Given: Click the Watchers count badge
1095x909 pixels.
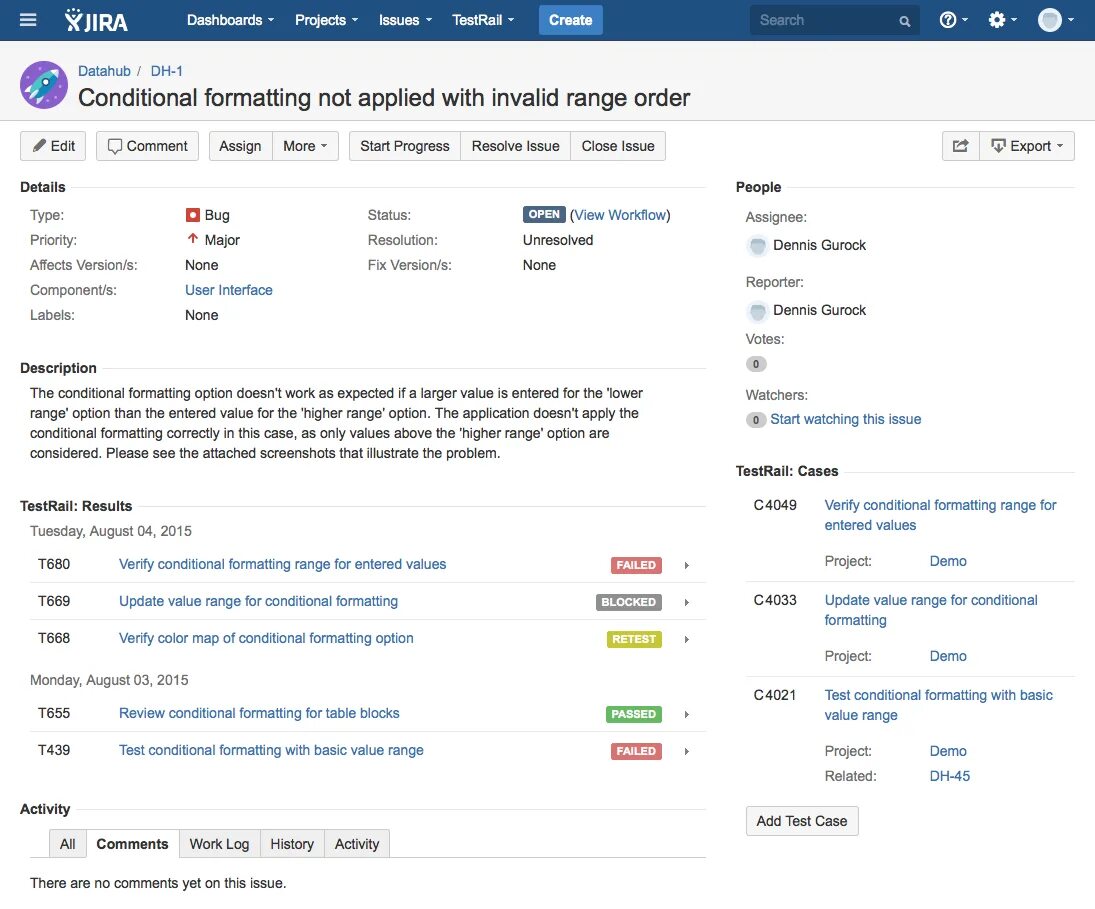Looking at the screenshot, I should (x=756, y=419).
